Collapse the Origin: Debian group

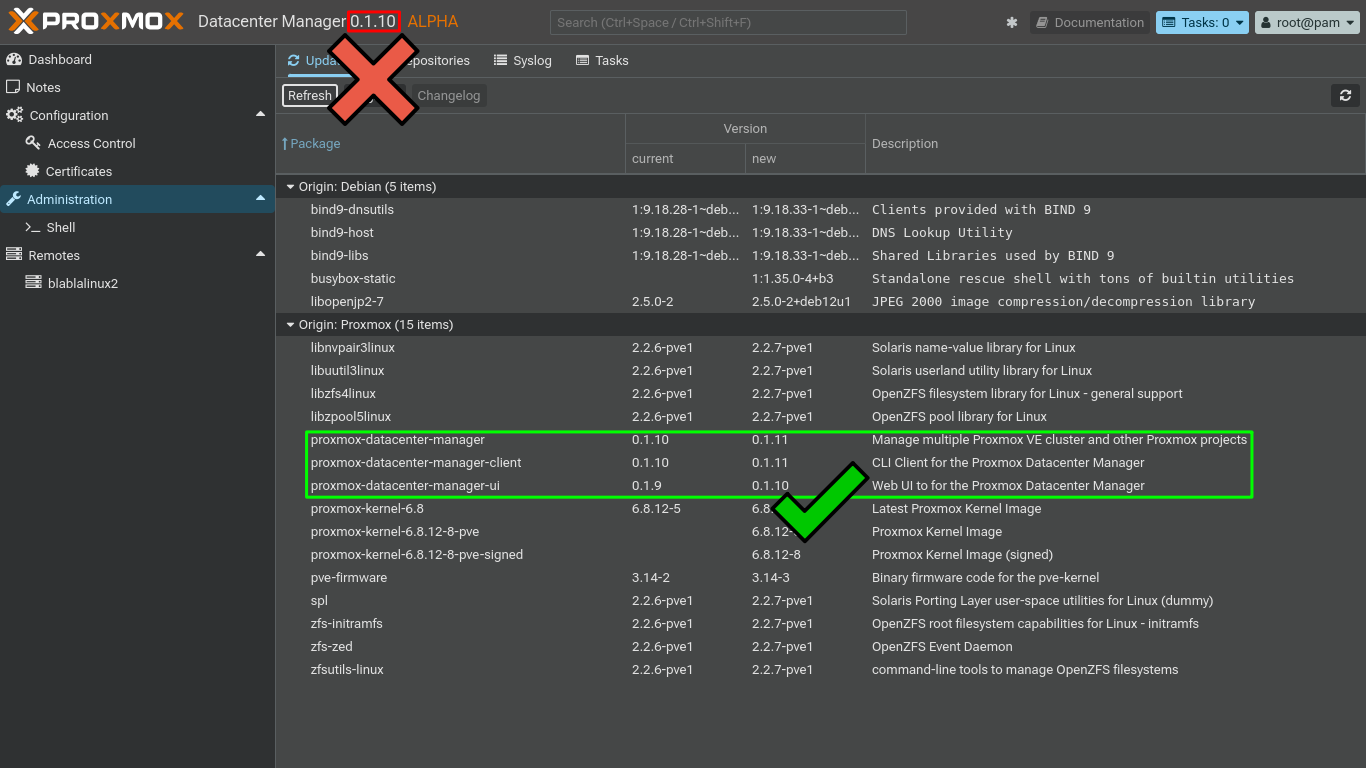pyautogui.click(x=291, y=187)
